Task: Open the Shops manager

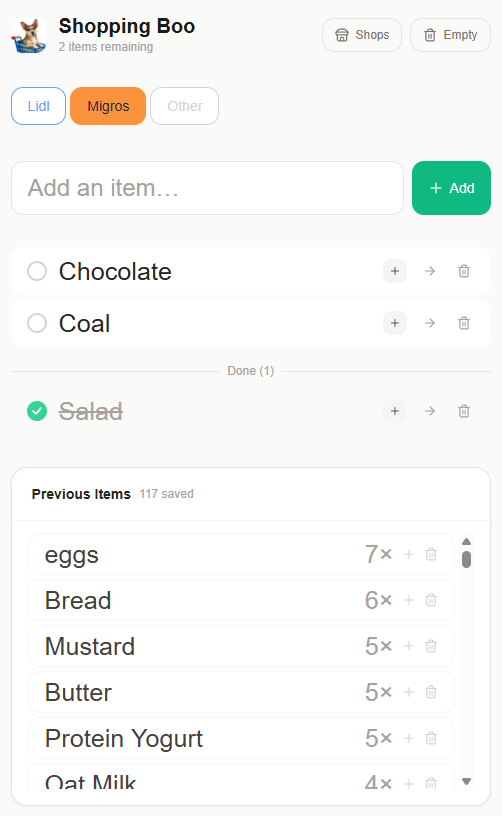Action: click(x=362, y=35)
